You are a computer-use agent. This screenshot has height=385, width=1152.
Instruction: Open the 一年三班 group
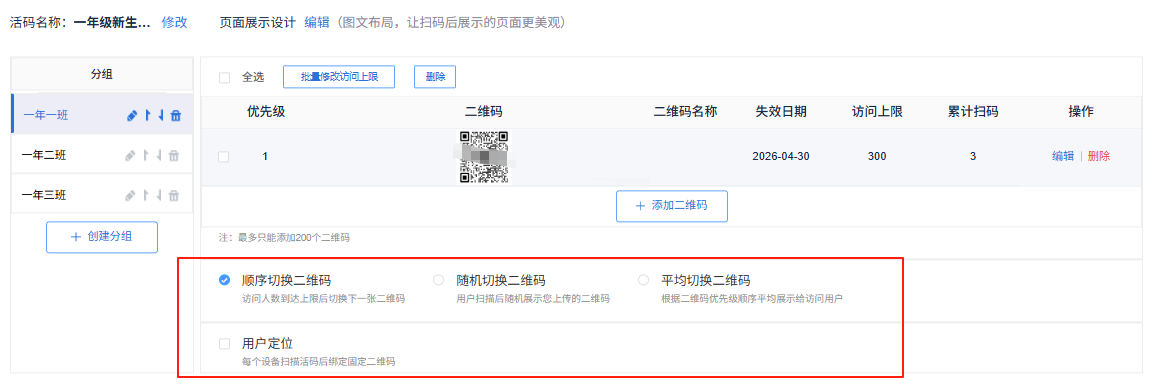tap(102, 195)
